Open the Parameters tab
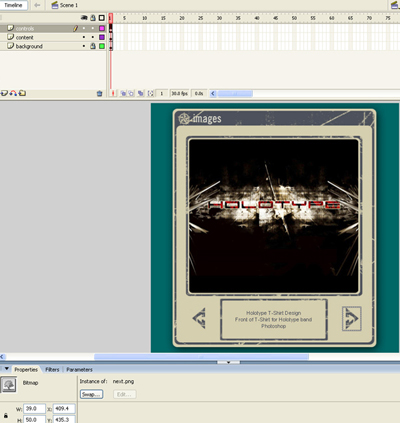The height and width of the screenshot is (423, 400). (79, 369)
